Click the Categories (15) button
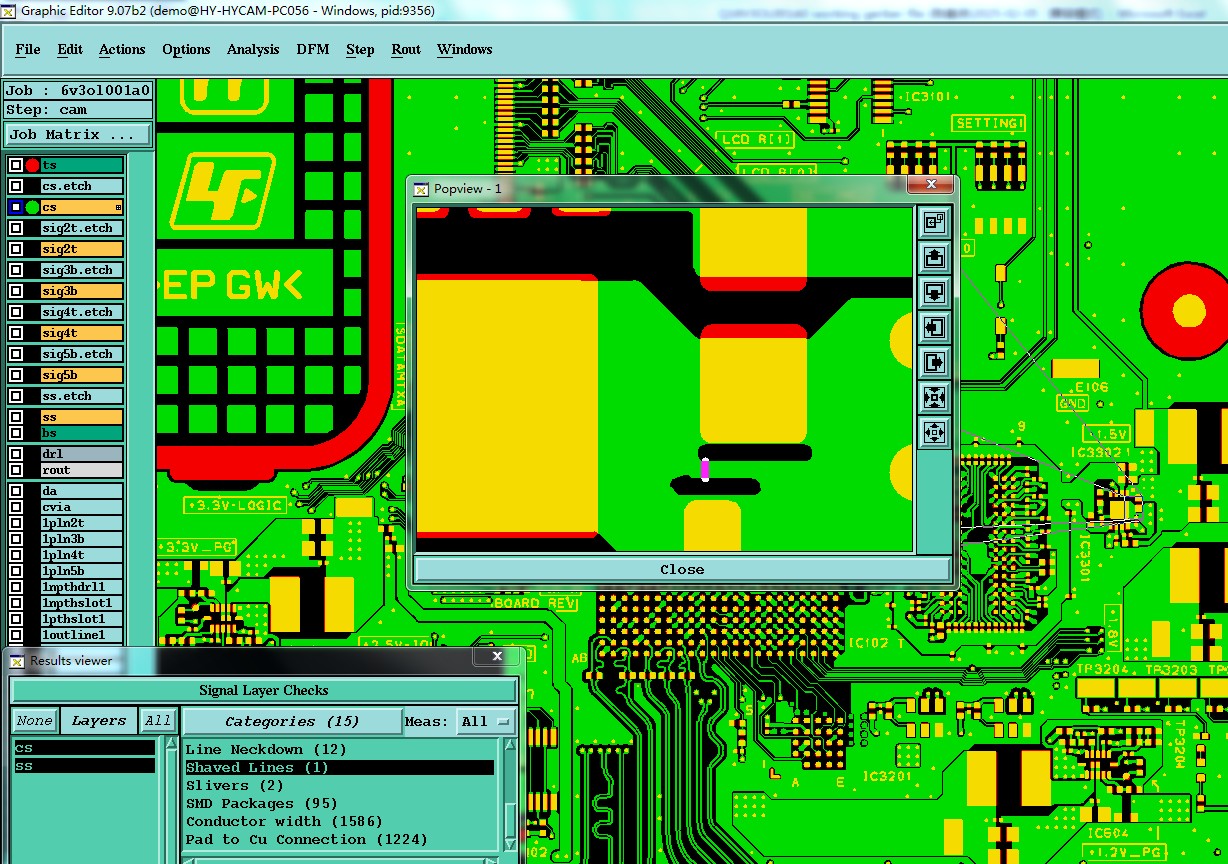 292,721
